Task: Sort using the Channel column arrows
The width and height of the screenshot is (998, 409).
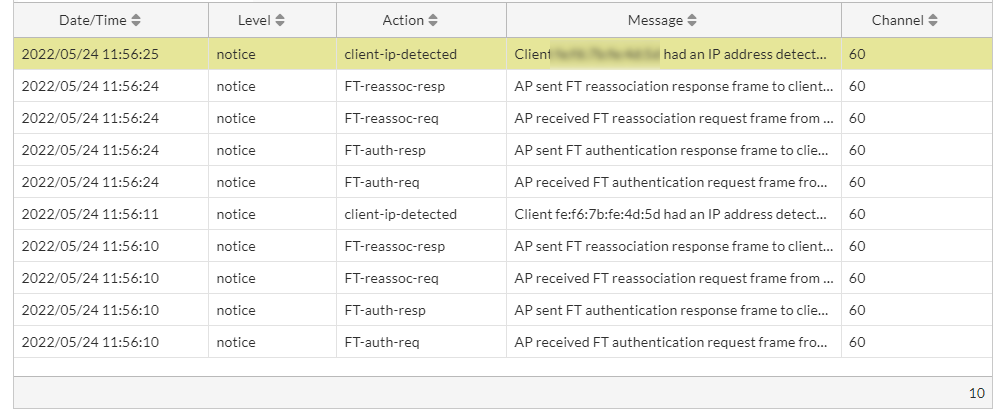Action: coord(933,20)
